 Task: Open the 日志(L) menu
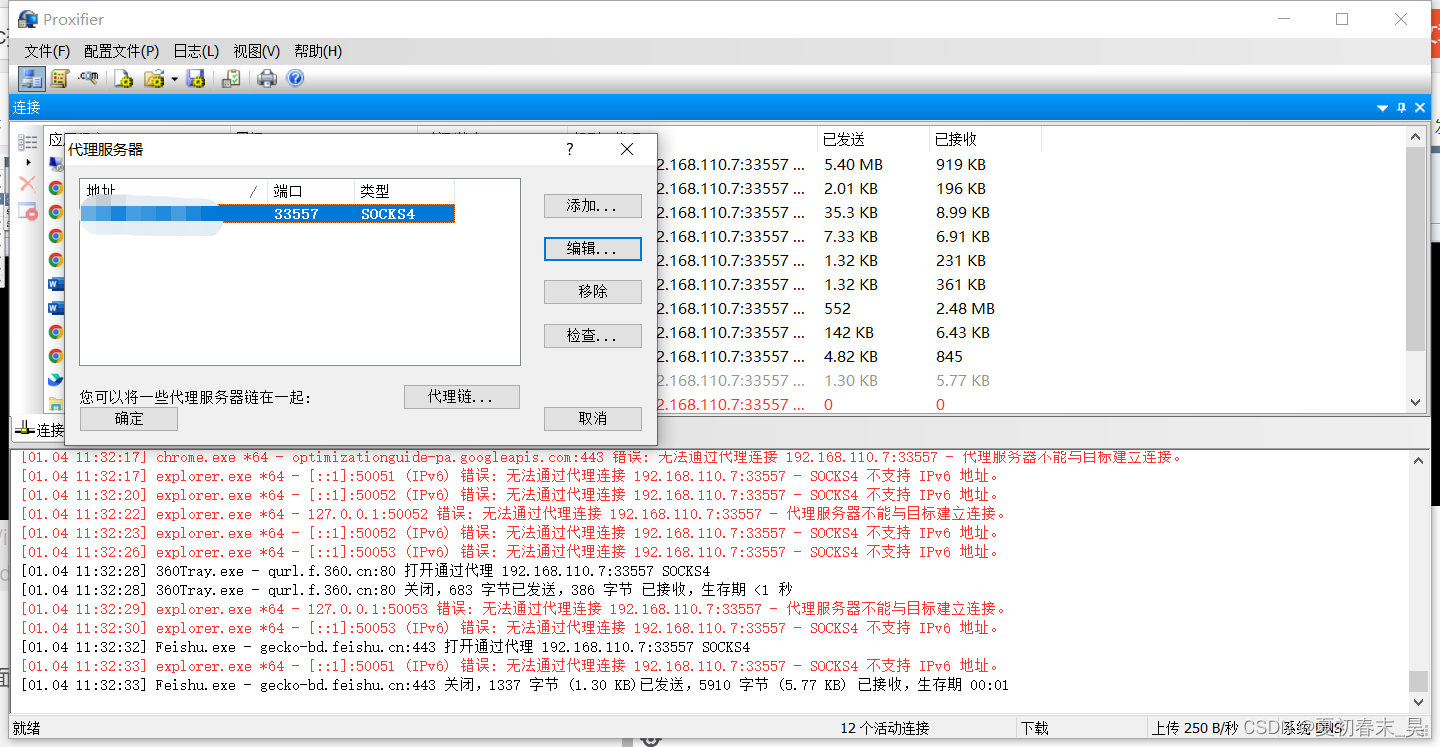196,51
